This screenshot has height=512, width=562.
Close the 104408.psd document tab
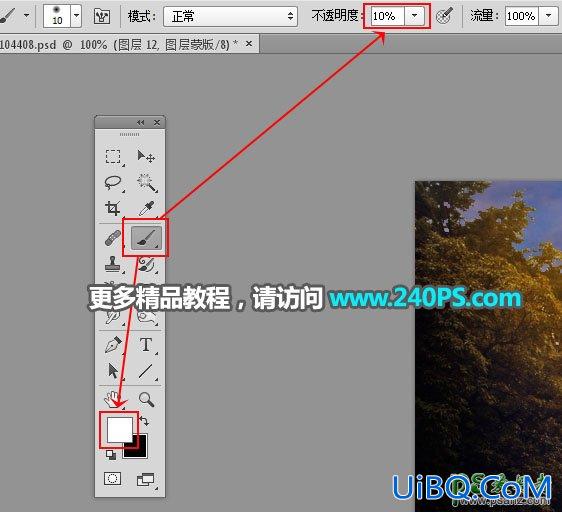tap(249, 44)
